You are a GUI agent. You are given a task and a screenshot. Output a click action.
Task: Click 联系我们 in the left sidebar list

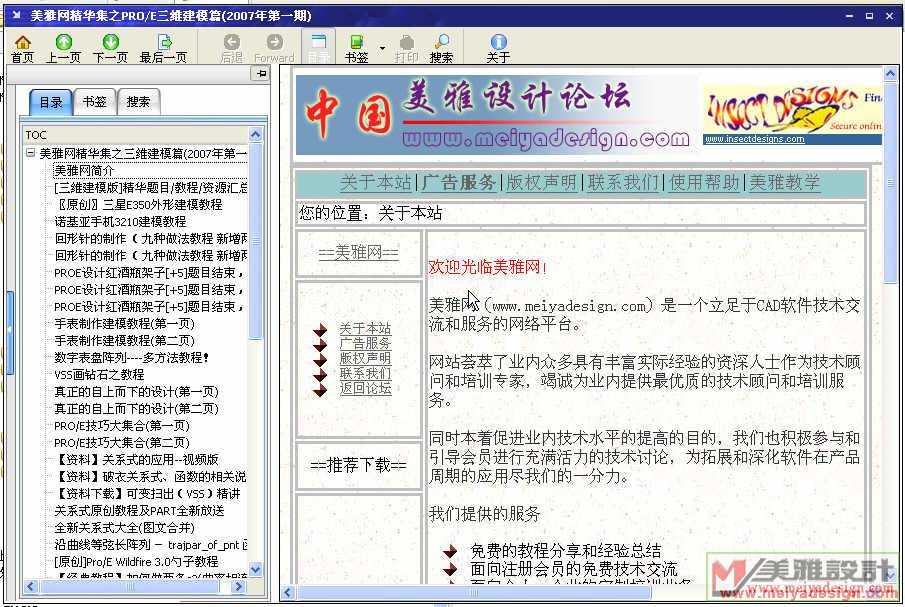(x=365, y=373)
